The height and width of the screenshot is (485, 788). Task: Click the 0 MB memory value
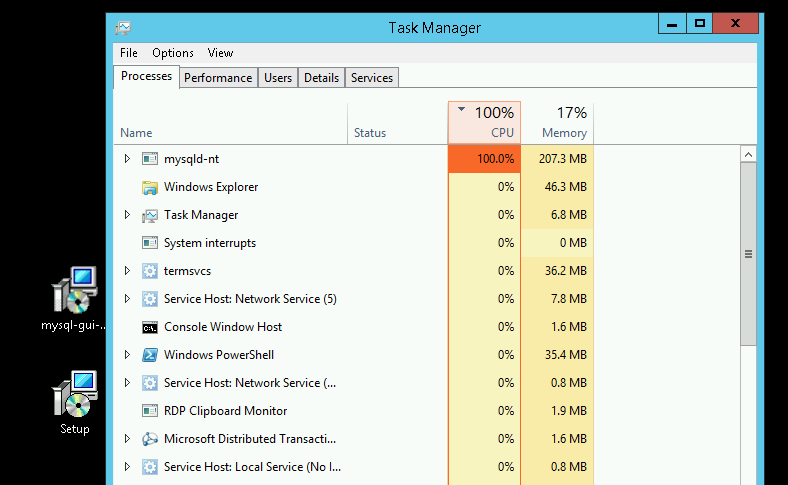pos(573,243)
